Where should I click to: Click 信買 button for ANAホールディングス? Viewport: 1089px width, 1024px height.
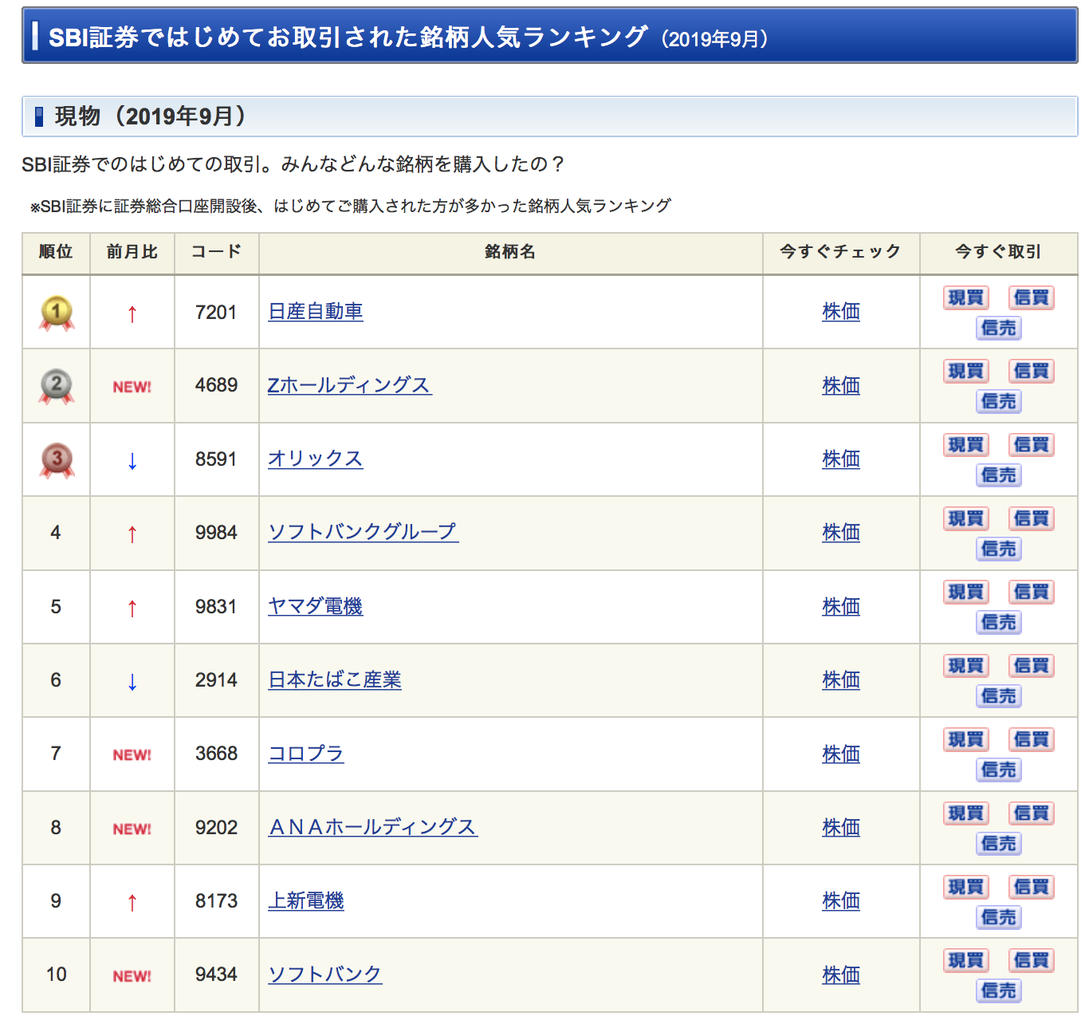point(1031,813)
